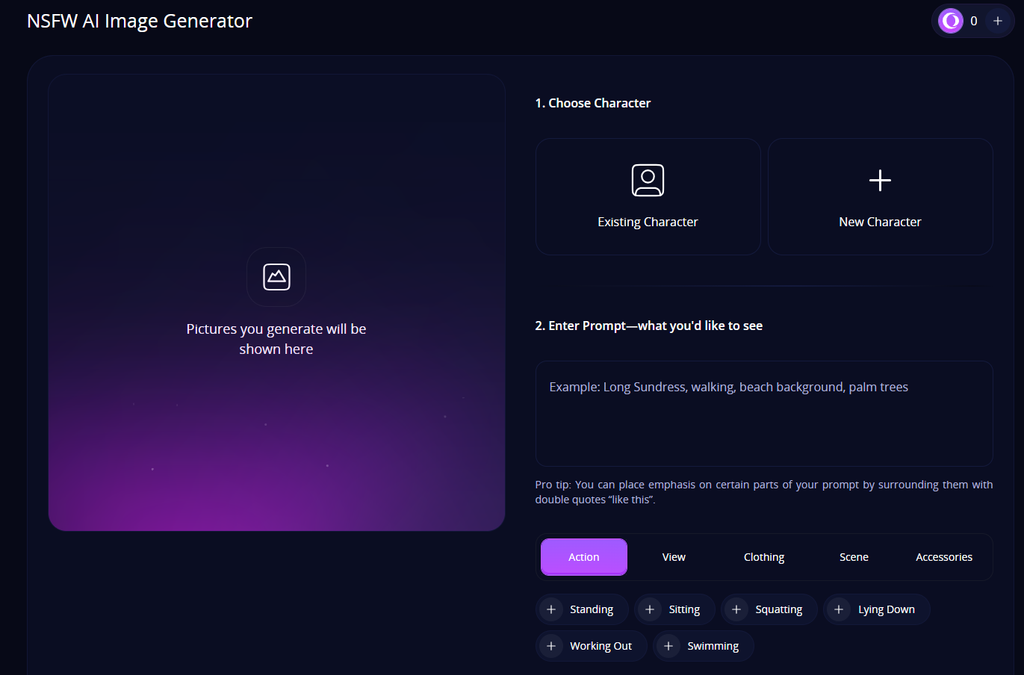
Task: Switch to the View tab
Action: 673,557
